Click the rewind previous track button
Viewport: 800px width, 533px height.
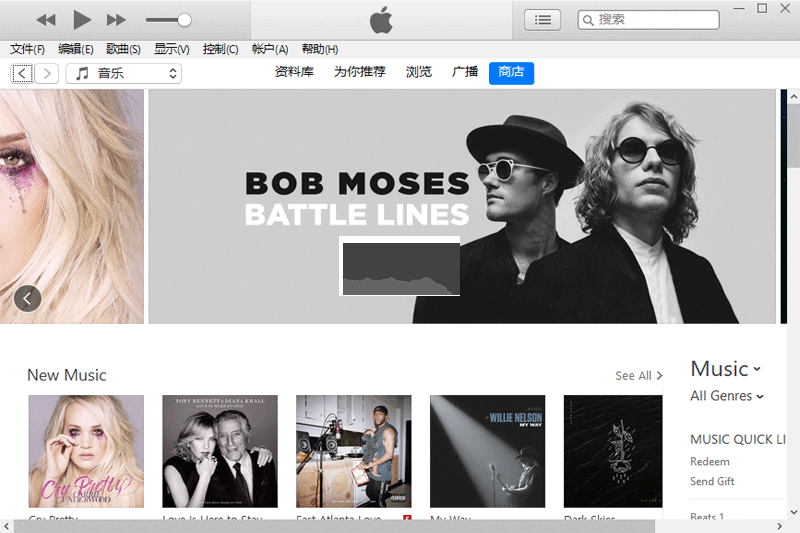point(46,20)
